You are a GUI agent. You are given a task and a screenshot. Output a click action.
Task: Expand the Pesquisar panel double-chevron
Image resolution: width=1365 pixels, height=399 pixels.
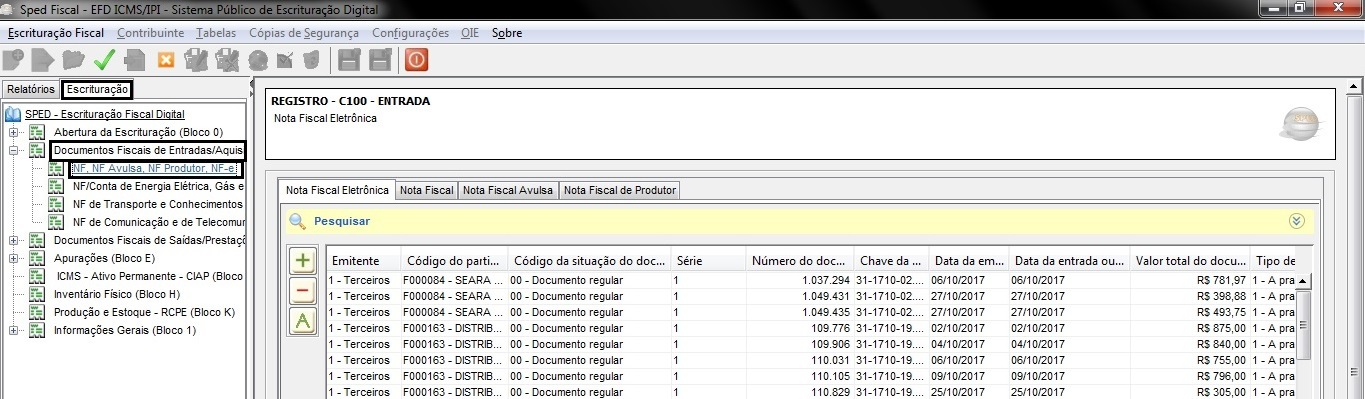click(1298, 221)
